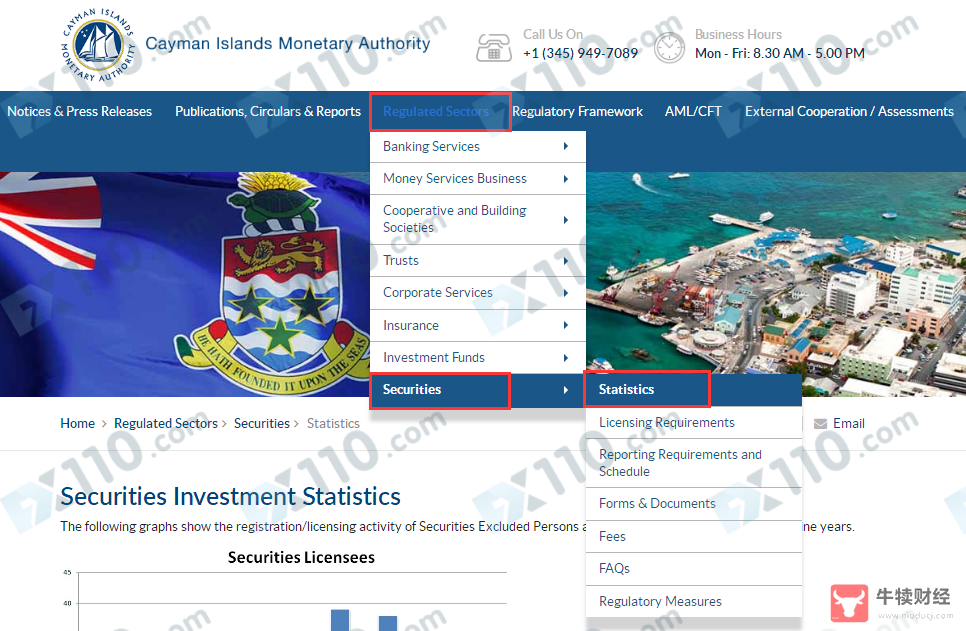Screen dimensions: 966x631
Task: Click phone number +1 (345) 949-7089
Action: point(580,53)
